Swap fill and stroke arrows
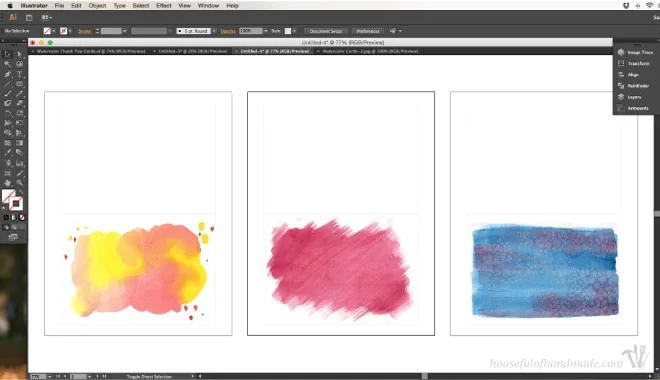 [21, 192]
